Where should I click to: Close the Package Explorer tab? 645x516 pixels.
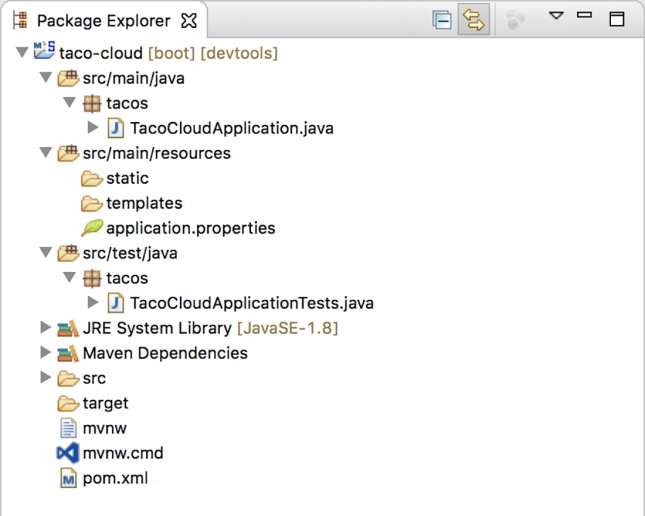pyautogui.click(x=189, y=21)
